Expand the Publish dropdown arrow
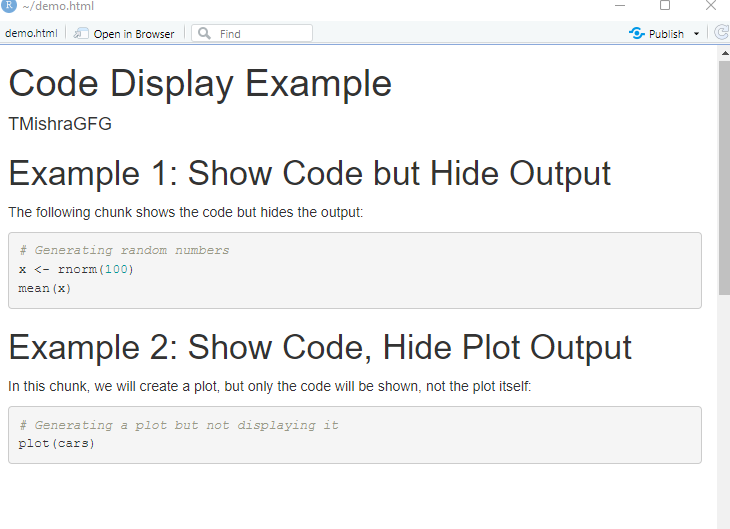This screenshot has width=730, height=529. pos(696,34)
